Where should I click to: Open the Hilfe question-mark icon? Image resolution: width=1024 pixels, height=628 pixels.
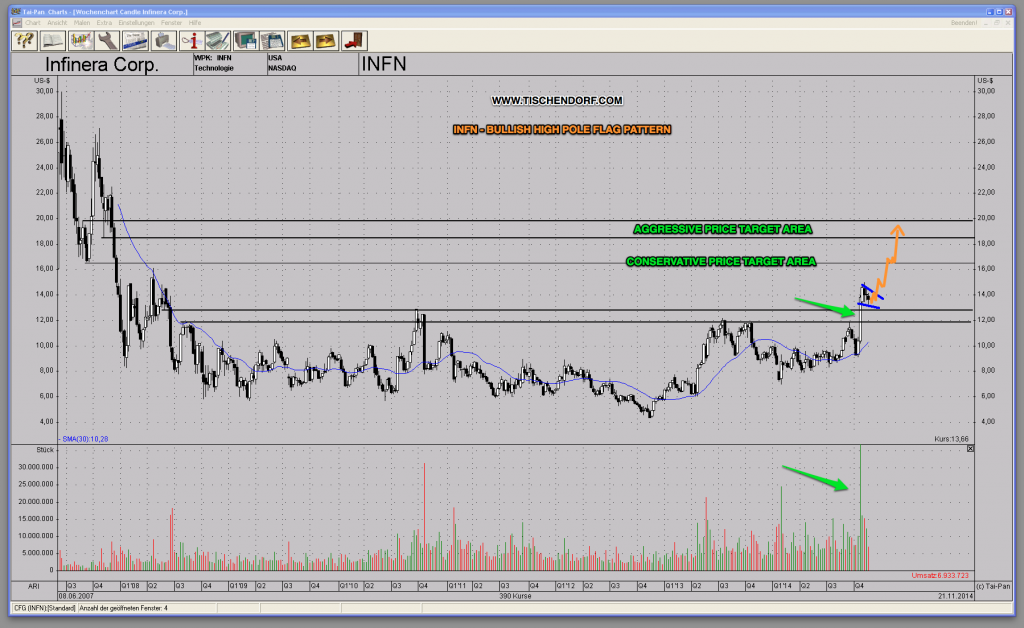point(22,40)
